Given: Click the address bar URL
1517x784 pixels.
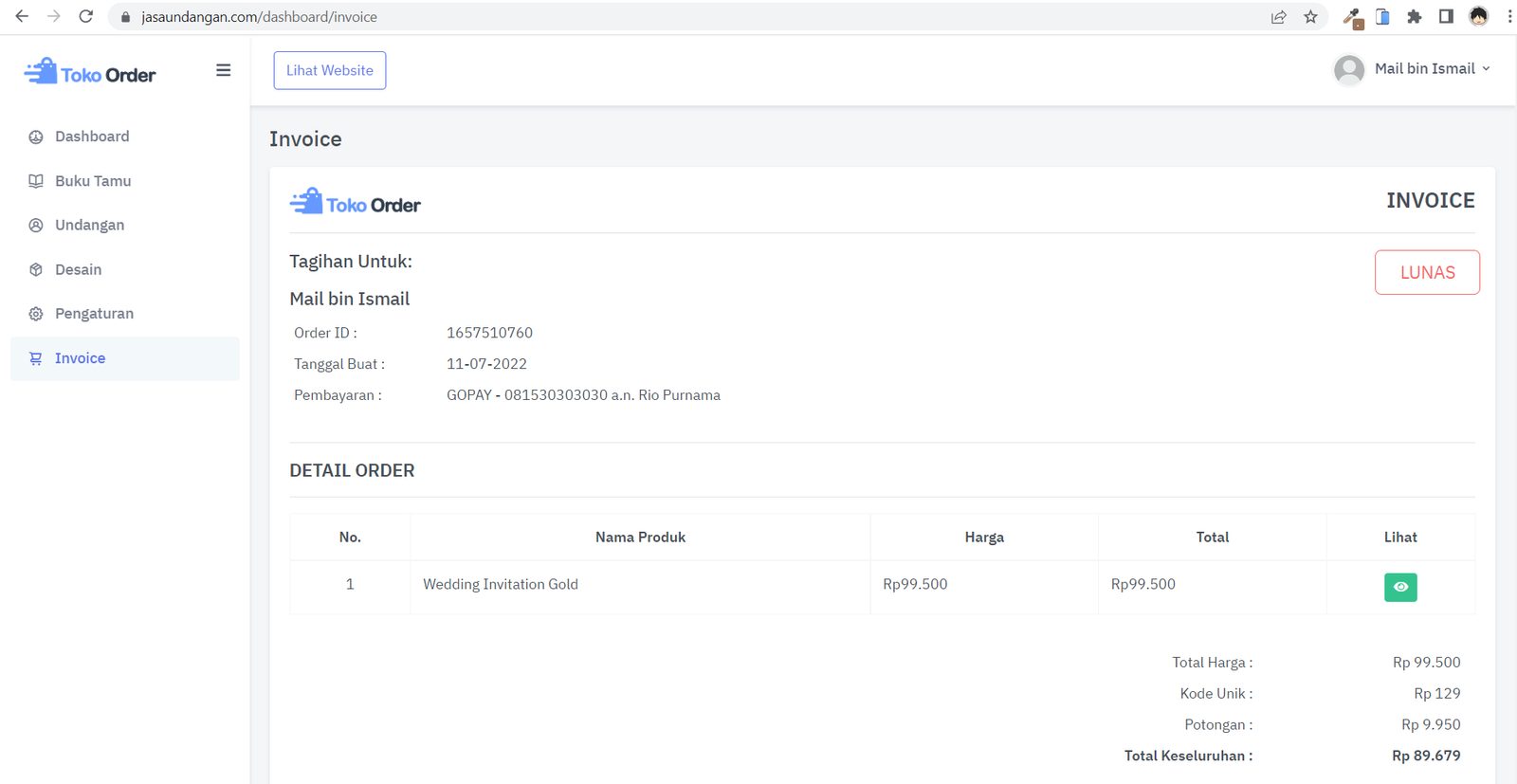Looking at the screenshot, I should pos(259,17).
